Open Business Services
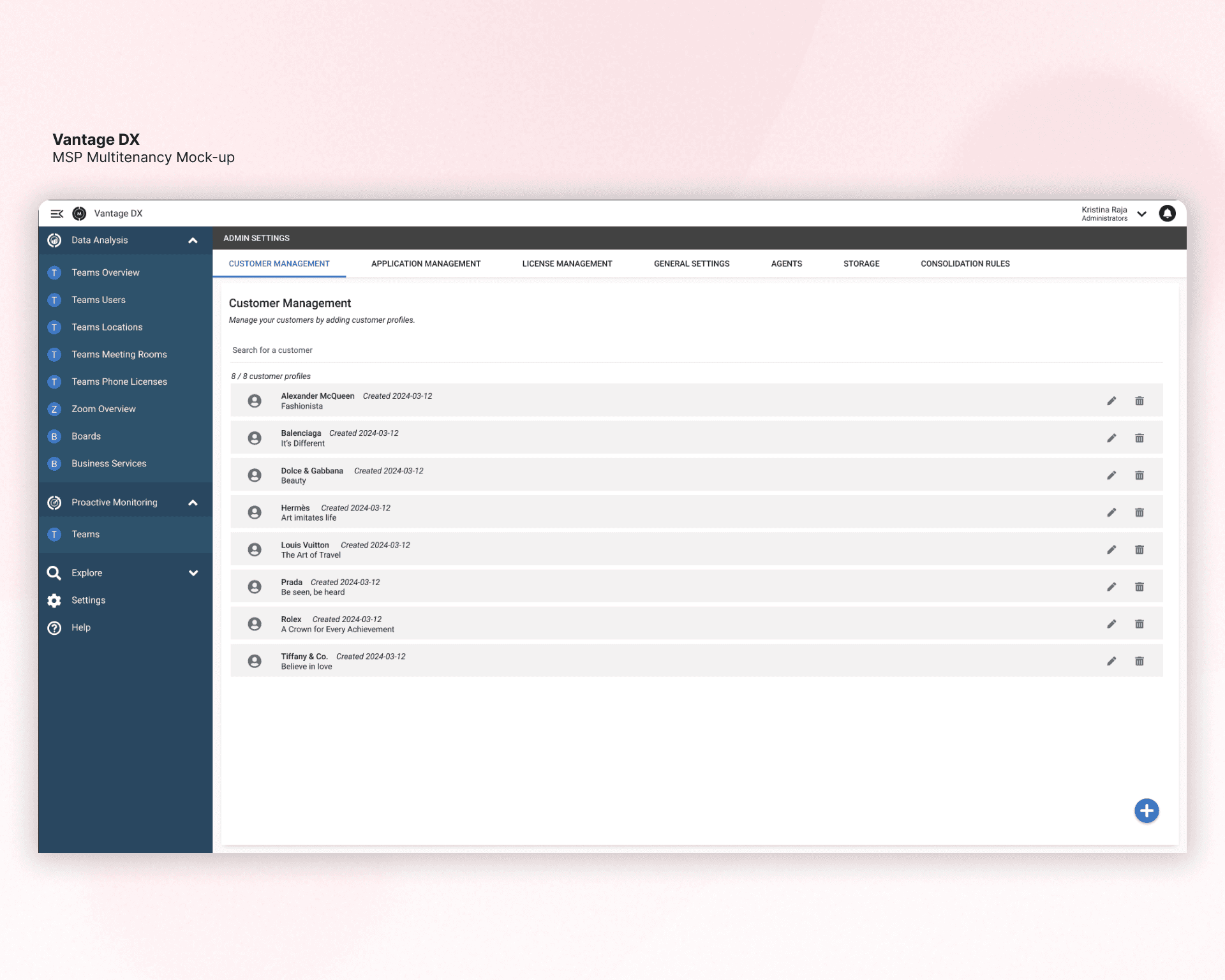Viewport: 1225px width, 980px height. pos(109,464)
